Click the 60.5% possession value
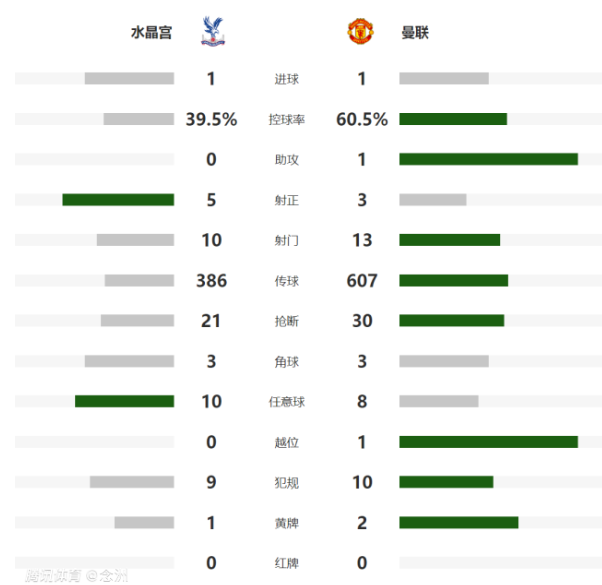Screen dimensions: 602x585 click(362, 120)
